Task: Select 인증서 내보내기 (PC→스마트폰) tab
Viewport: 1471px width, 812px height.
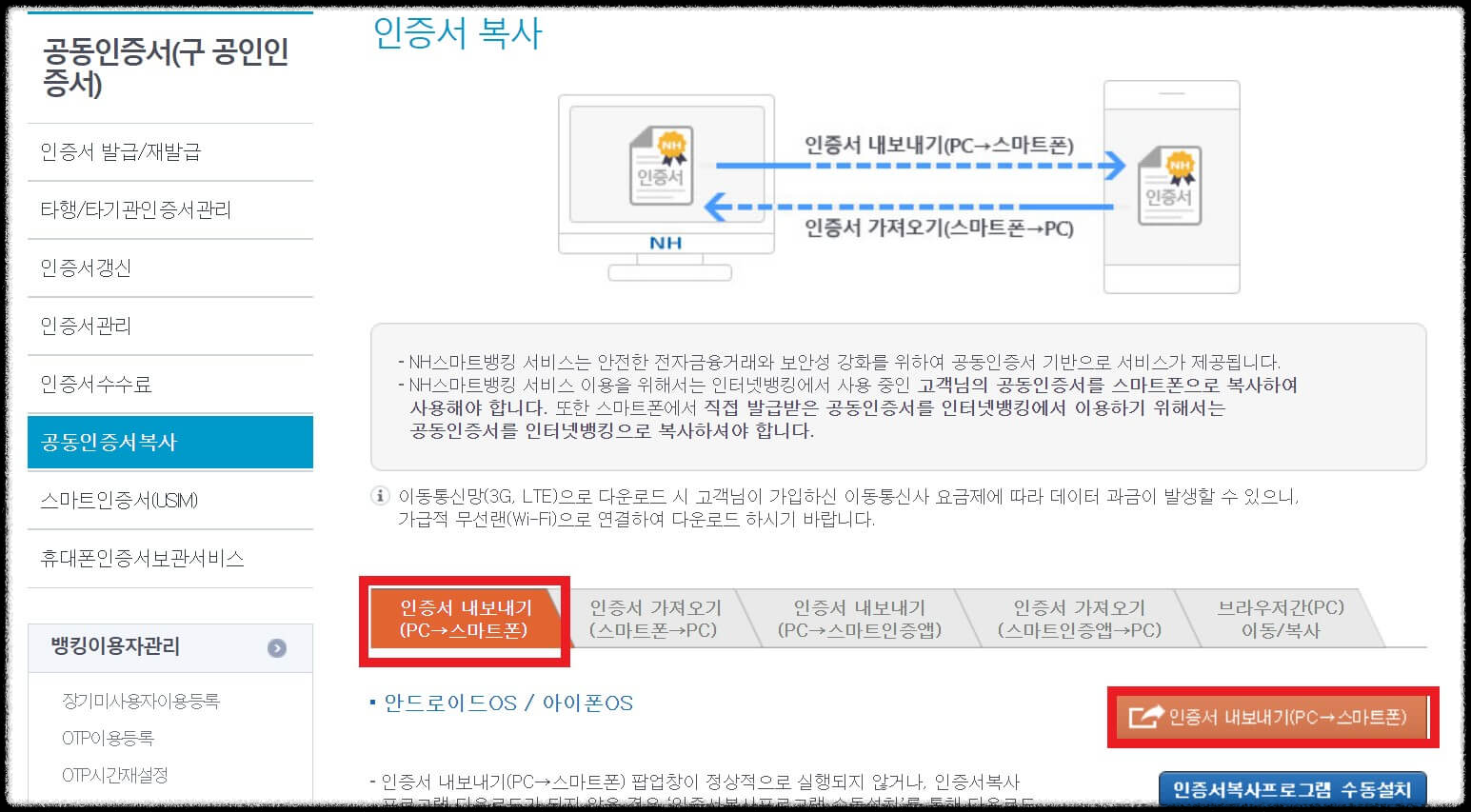Action: (465, 619)
